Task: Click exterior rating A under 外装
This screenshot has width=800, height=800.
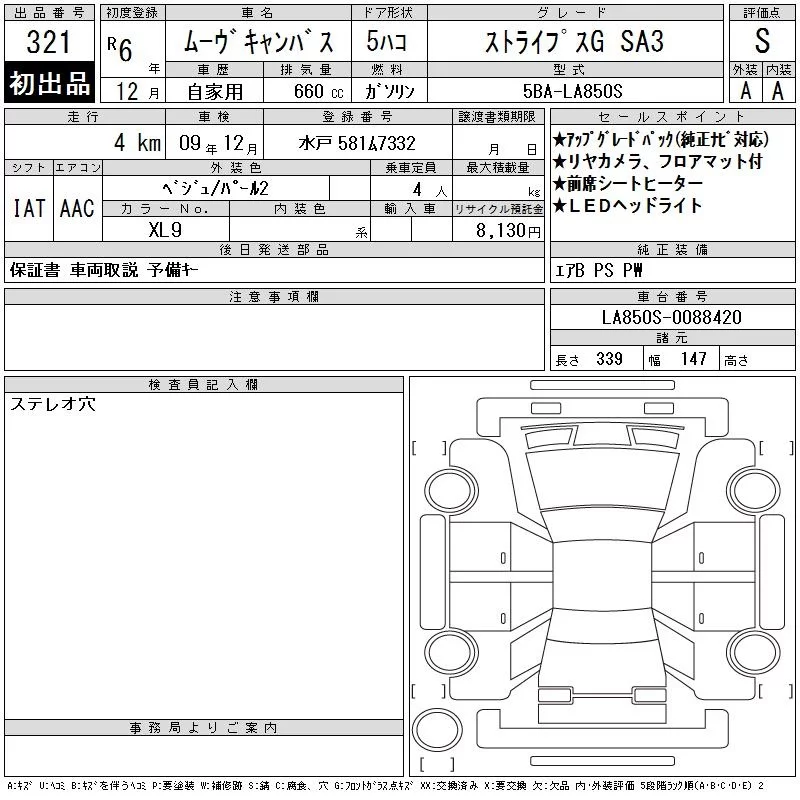Action: [x=745, y=91]
